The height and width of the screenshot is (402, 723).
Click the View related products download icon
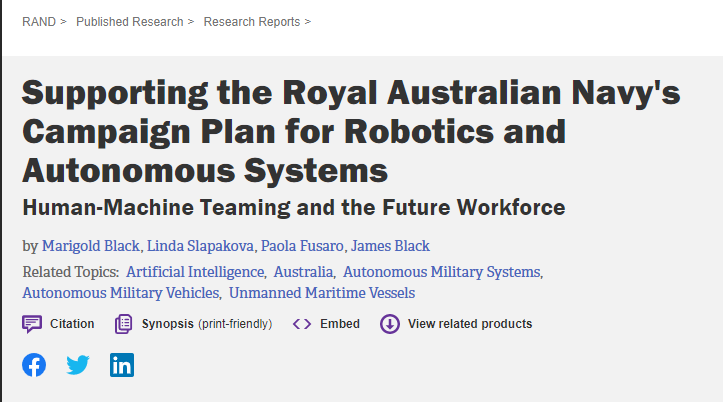coord(390,324)
